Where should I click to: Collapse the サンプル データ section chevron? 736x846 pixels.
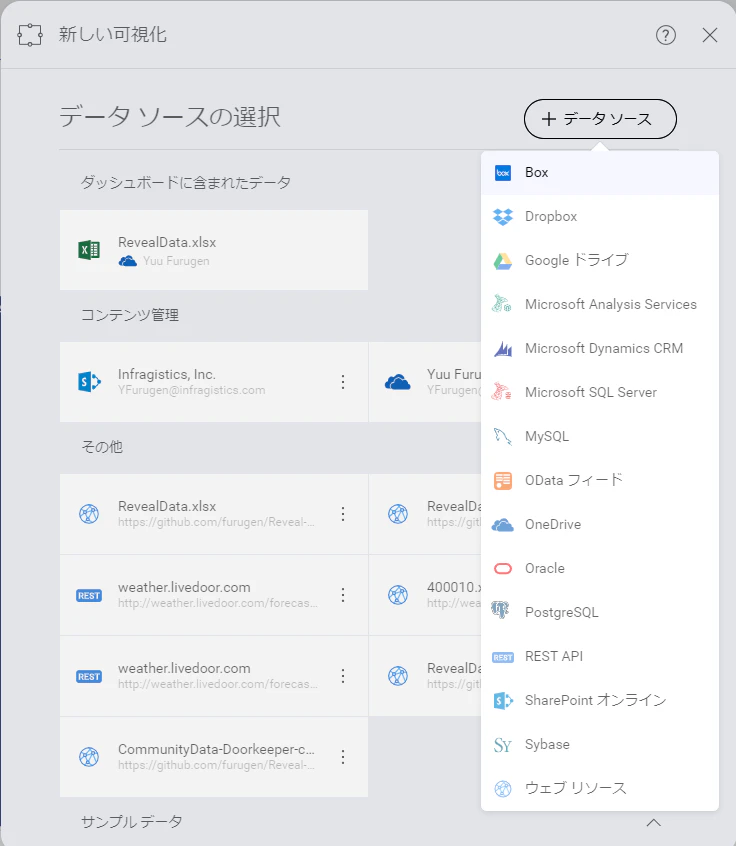(653, 822)
